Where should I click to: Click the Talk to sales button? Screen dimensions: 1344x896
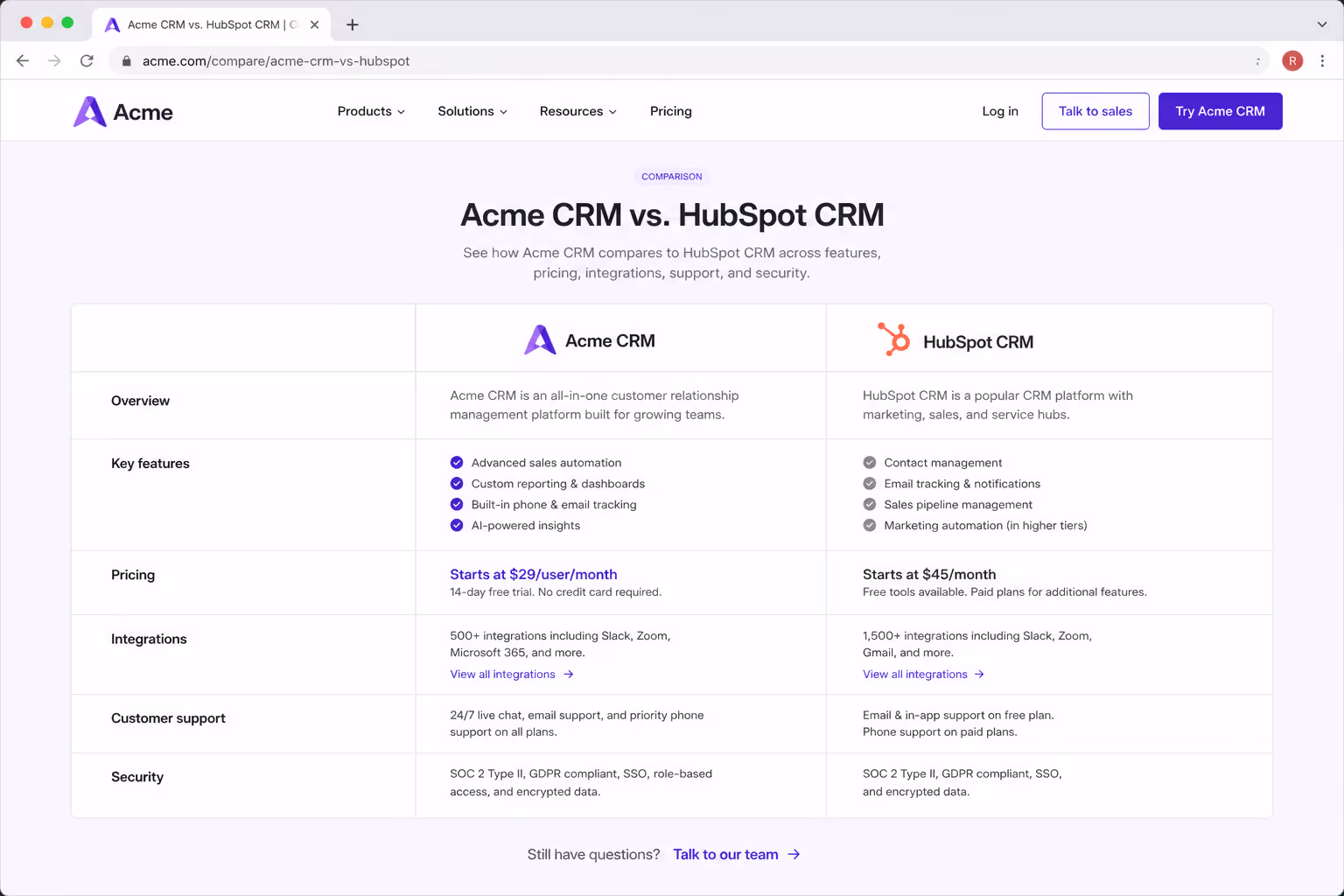[1095, 111]
